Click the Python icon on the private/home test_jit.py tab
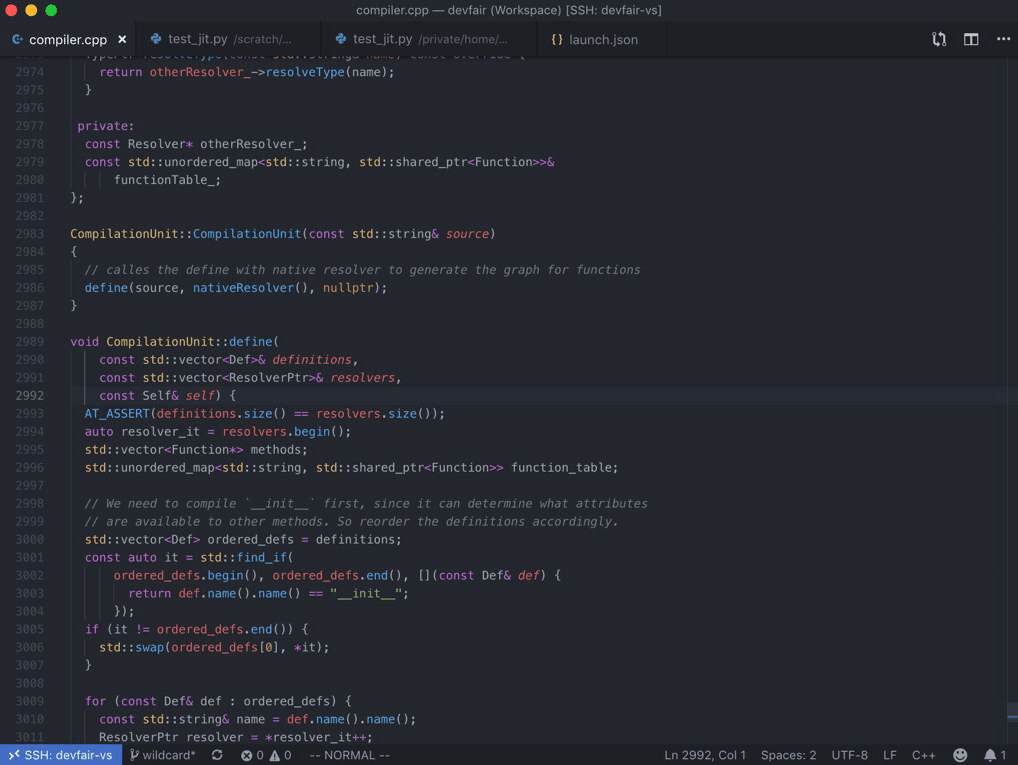Image resolution: width=1018 pixels, height=765 pixels. click(341, 39)
